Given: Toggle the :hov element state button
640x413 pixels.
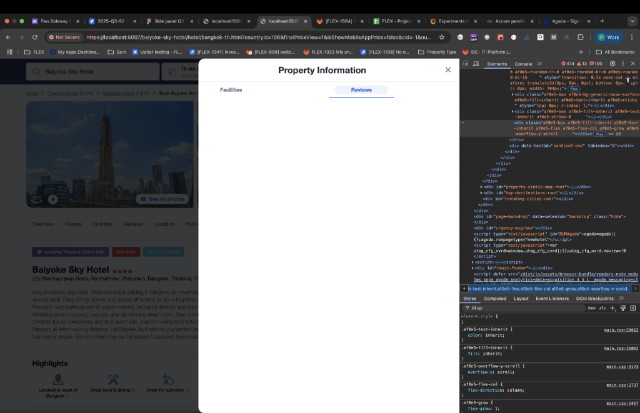Looking at the screenshot, I should 591,308.
